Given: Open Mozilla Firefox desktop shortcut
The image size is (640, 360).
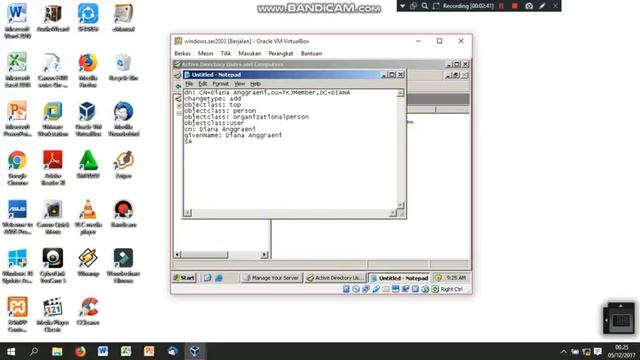Looking at the screenshot, I should tap(88, 69).
